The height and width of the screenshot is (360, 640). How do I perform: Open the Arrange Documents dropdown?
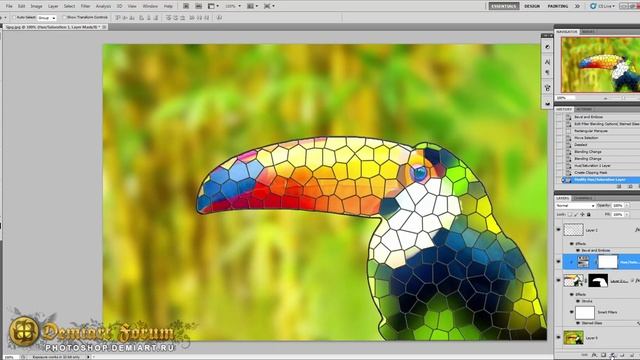[252, 6]
